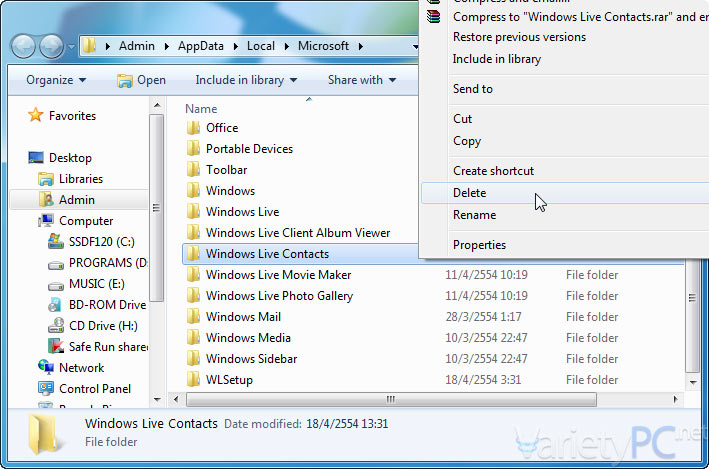Open the Share with toolbar dropdown

[x=362, y=80]
